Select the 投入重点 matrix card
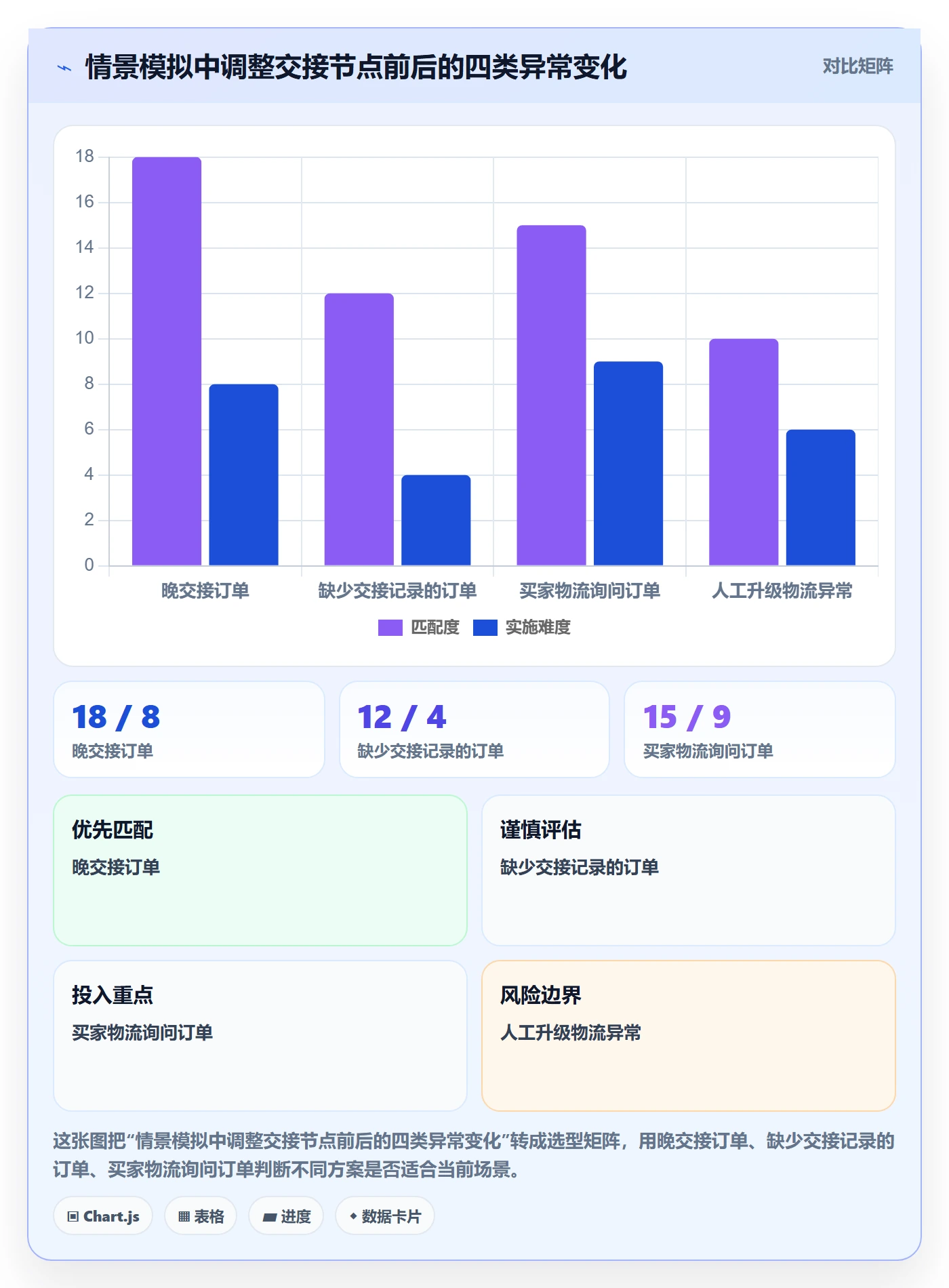949x1288 pixels. click(260, 1036)
